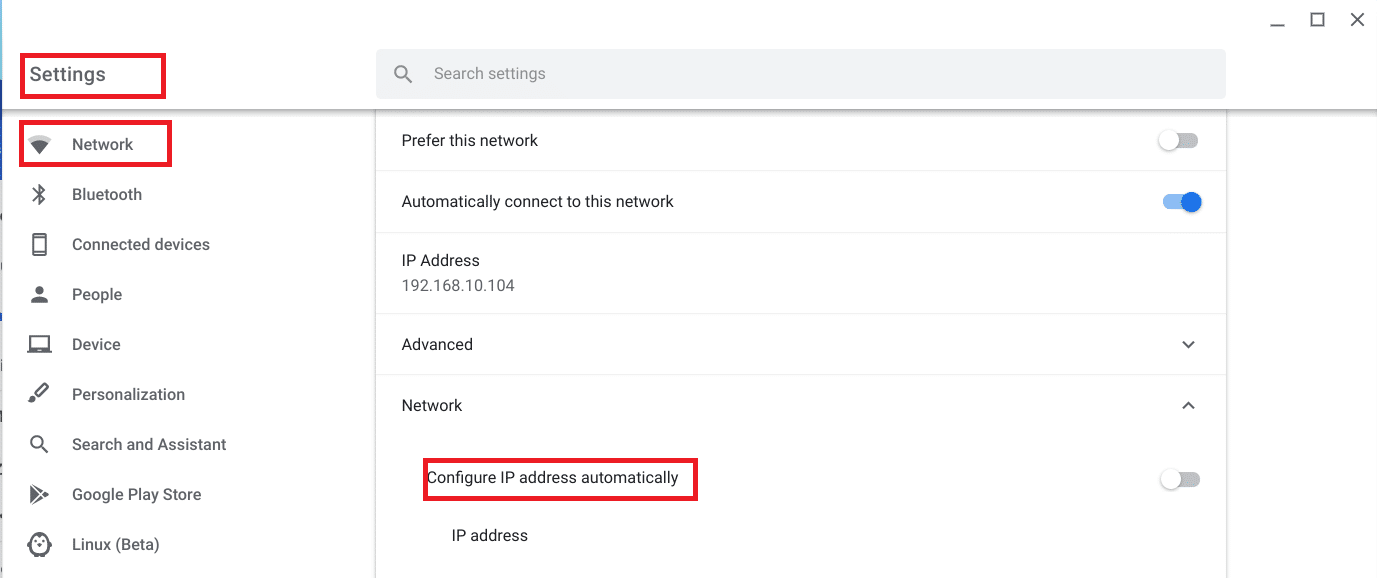1377x578 pixels.
Task: Open Connected devices via phone icon
Action: (40, 244)
